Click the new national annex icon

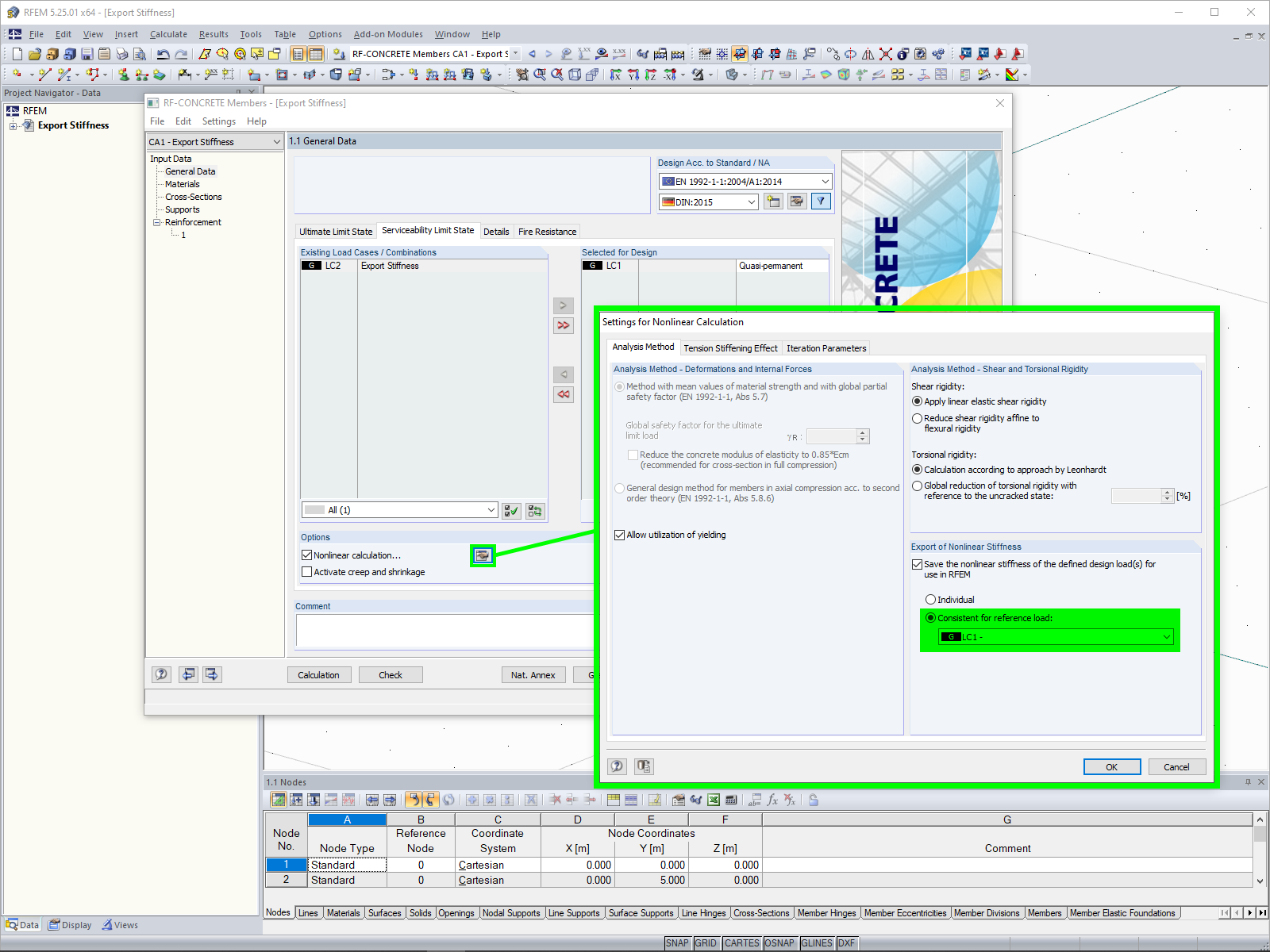click(773, 202)
